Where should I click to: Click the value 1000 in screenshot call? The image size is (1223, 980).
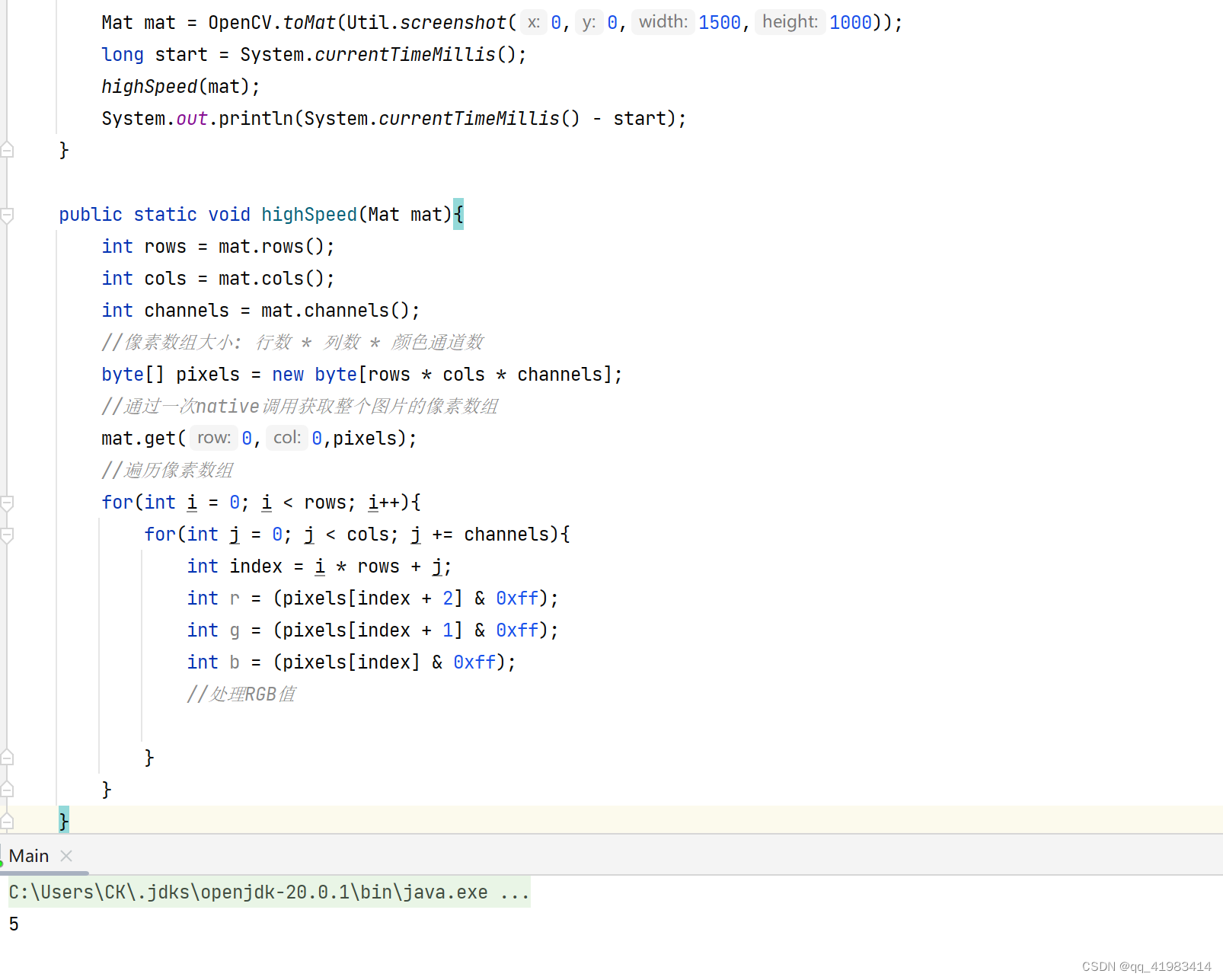[851, 23]
